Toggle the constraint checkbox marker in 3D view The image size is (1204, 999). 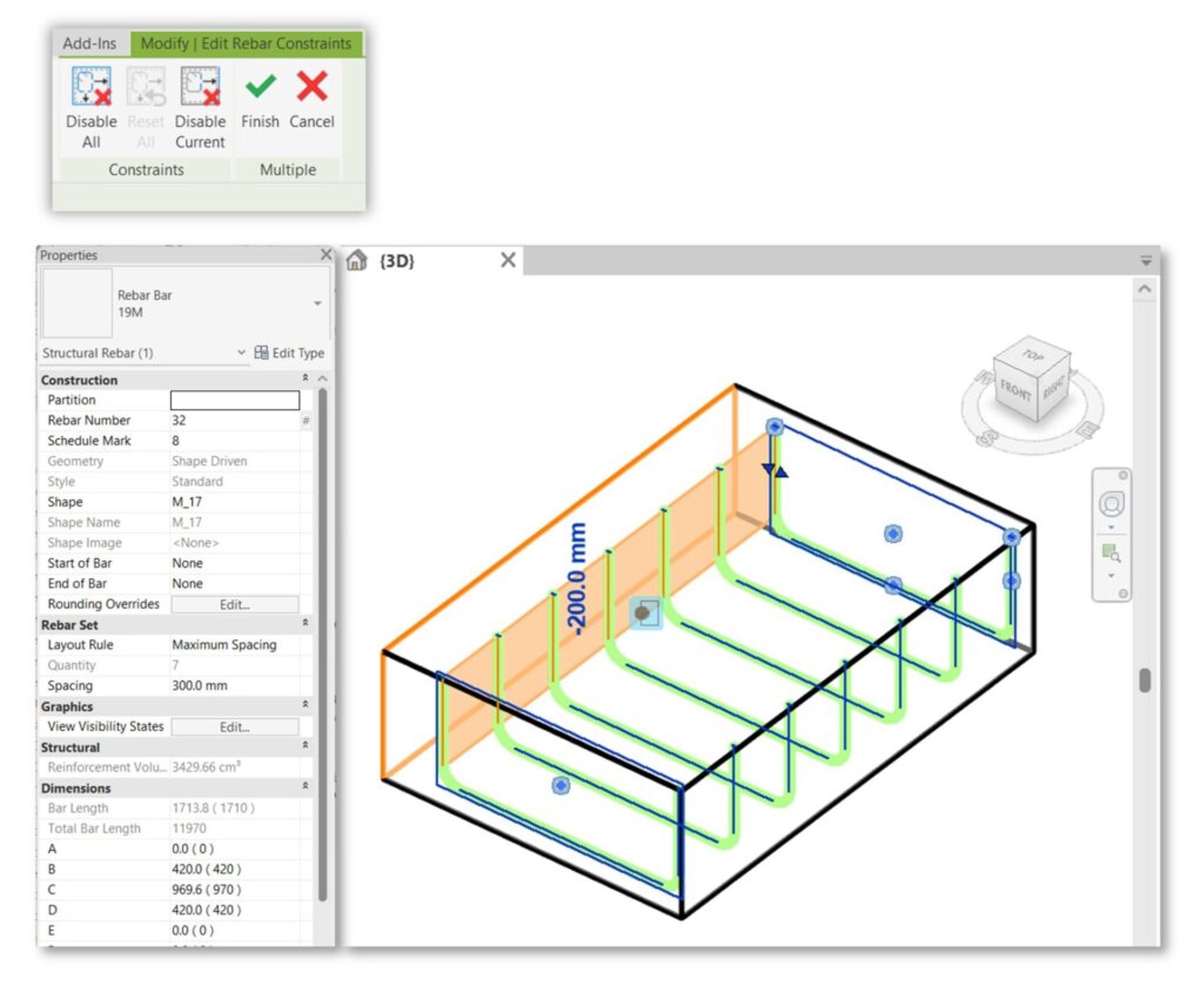click(x=646, y=613)
